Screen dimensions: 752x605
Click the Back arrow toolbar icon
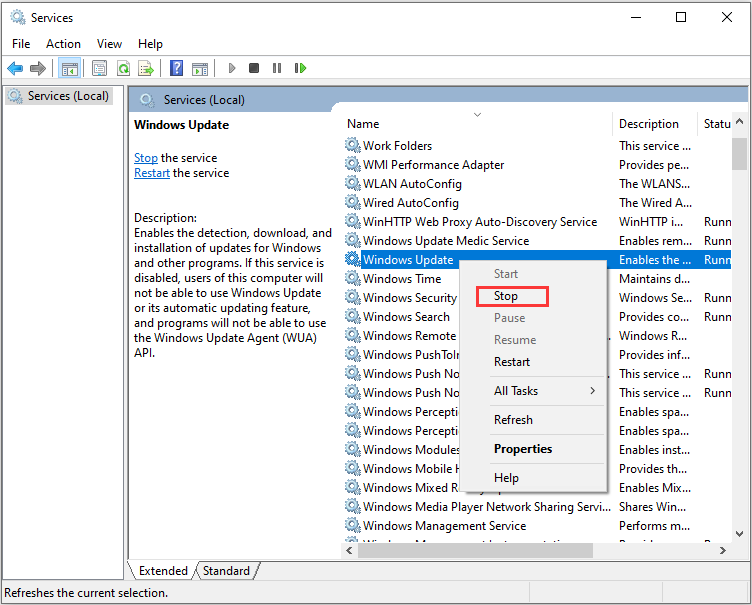click(15, 69)
